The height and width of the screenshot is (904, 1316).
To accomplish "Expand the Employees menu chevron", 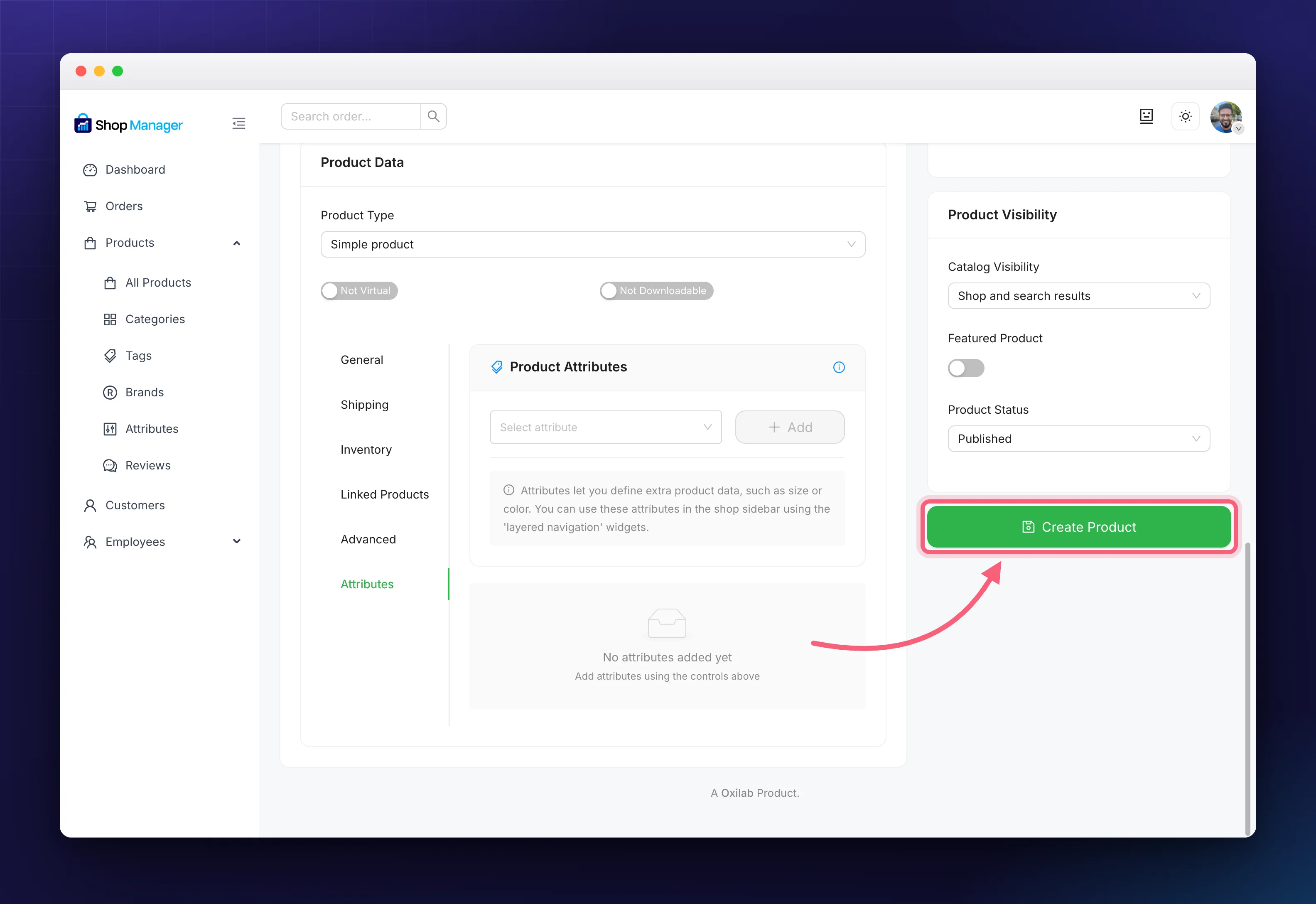I will 237,541.
